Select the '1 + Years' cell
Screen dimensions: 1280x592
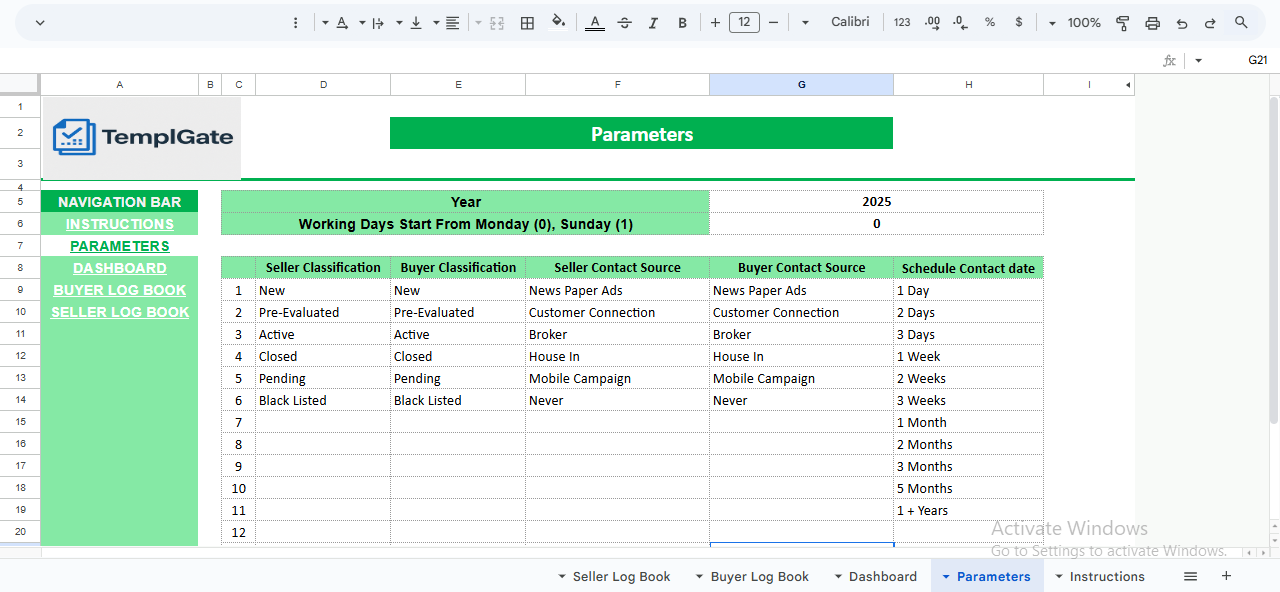(968, 510)
